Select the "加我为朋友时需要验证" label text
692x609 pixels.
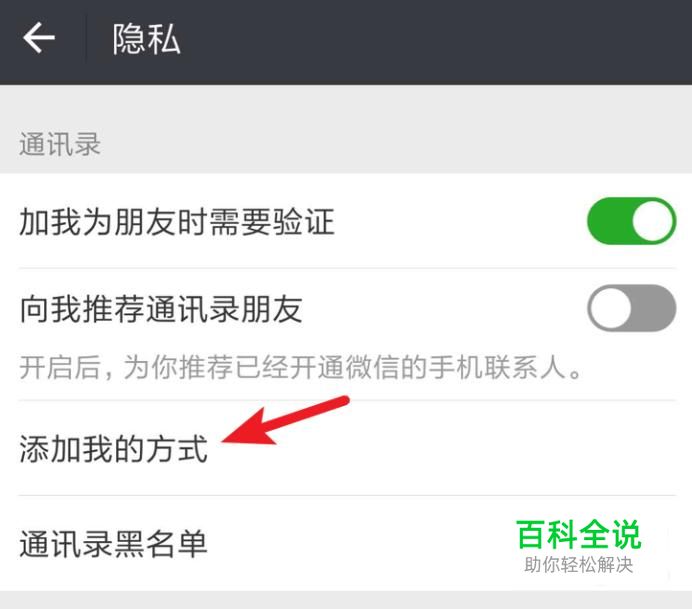point(177,222)
